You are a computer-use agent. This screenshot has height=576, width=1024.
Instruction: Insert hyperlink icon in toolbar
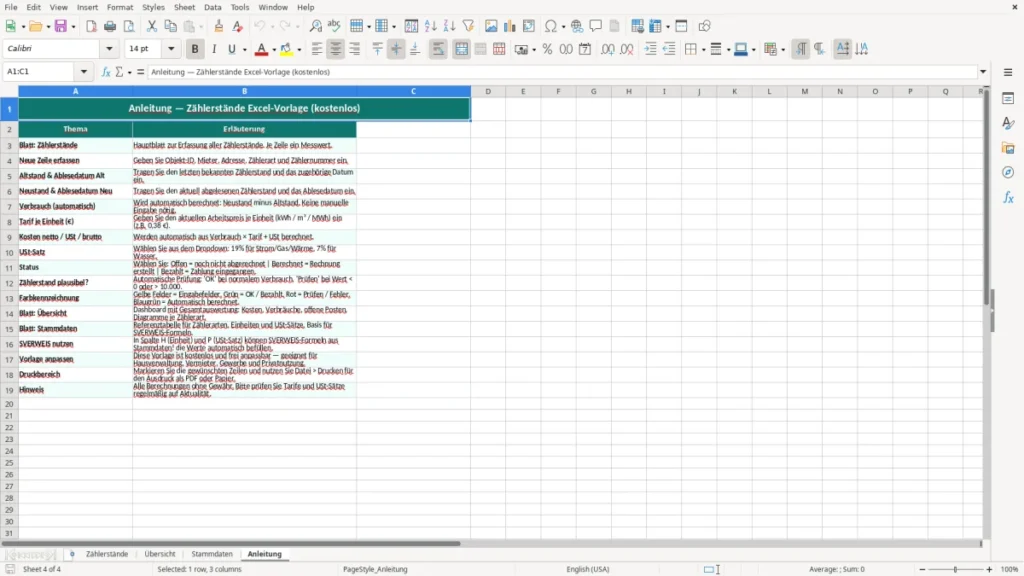click(x=577, y=26)
